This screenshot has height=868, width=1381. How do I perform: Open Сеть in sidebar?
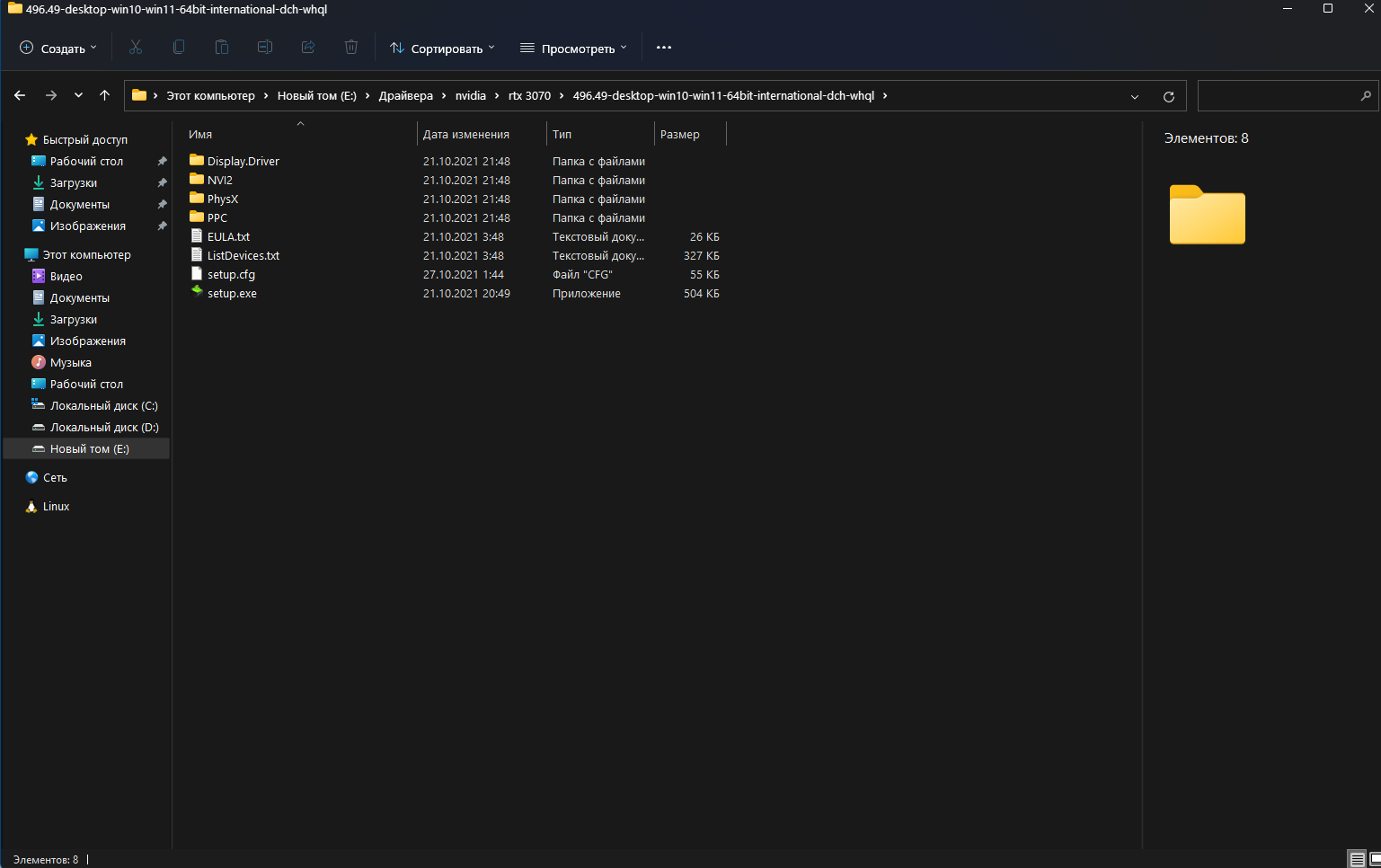[55, 477]
